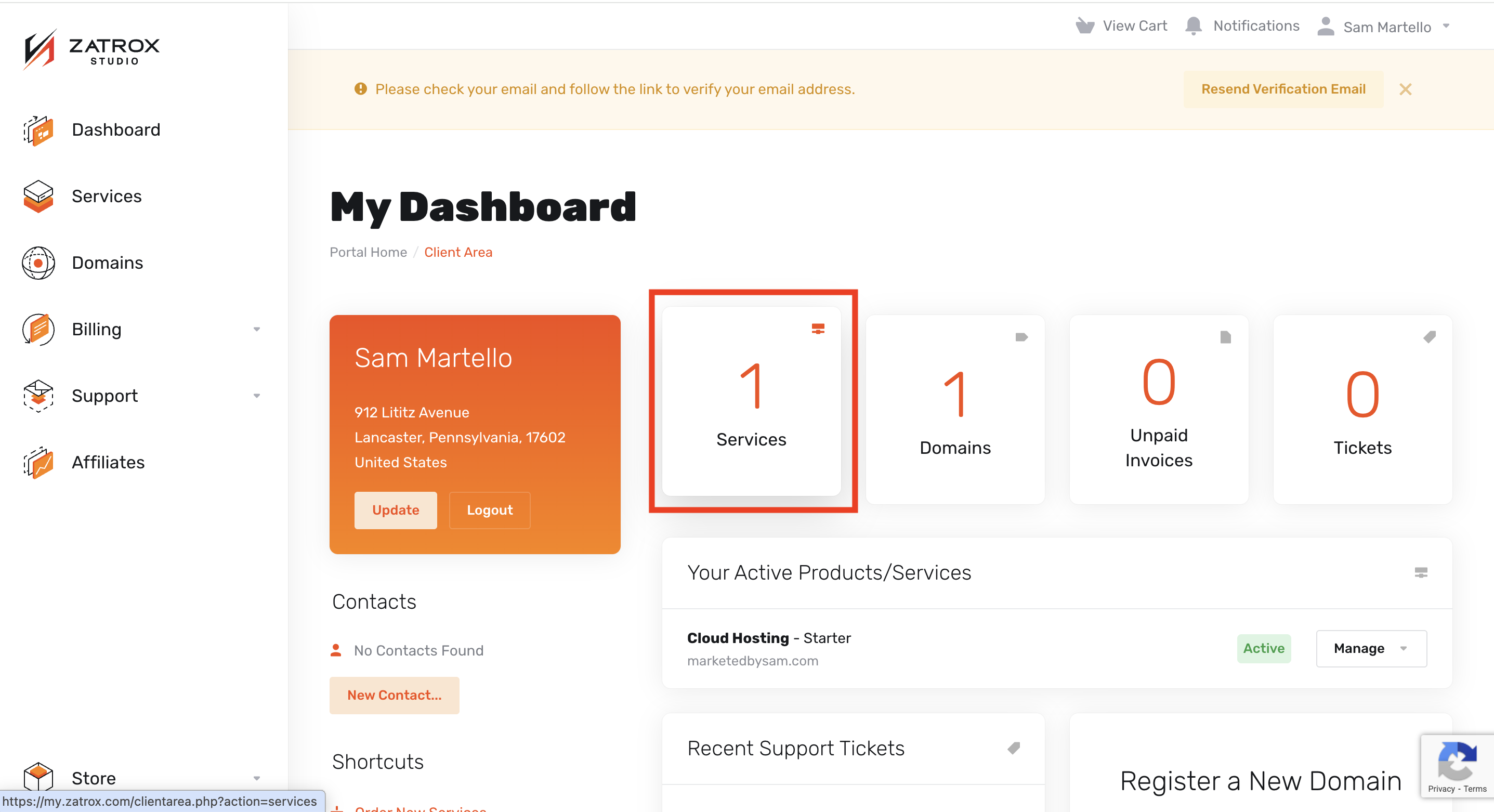Open Affiliates in the sidebar
1494x812 pixels.
(108, 462)
